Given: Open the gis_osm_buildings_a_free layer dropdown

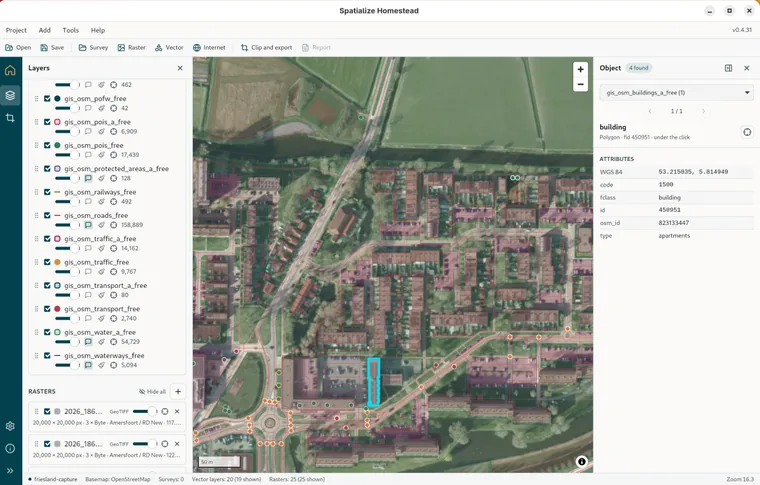Looking at the screenshot, I should tap(676, 93).
